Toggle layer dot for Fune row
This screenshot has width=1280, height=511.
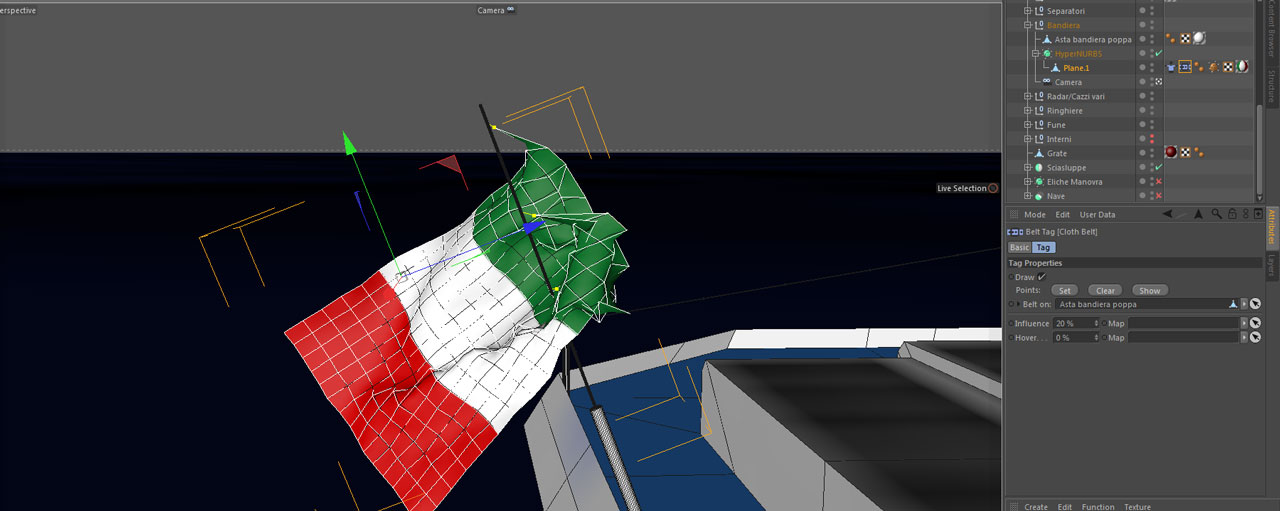[x=1142, y=125]
